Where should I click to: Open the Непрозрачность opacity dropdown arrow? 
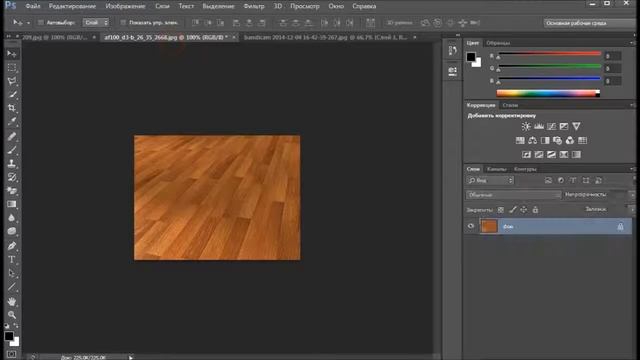[x=632, y=195]
